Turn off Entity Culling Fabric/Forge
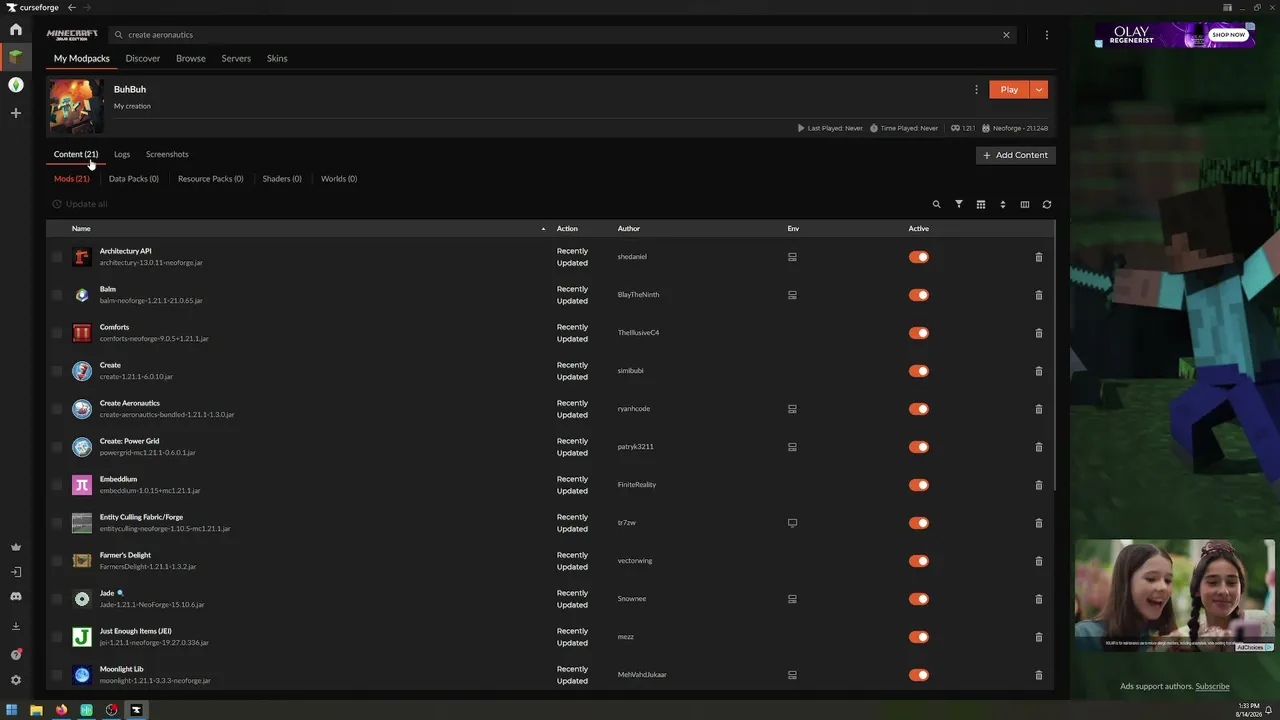Image resolution: width=1280 pixels, height=720 pixels. [x=919, y=523]
